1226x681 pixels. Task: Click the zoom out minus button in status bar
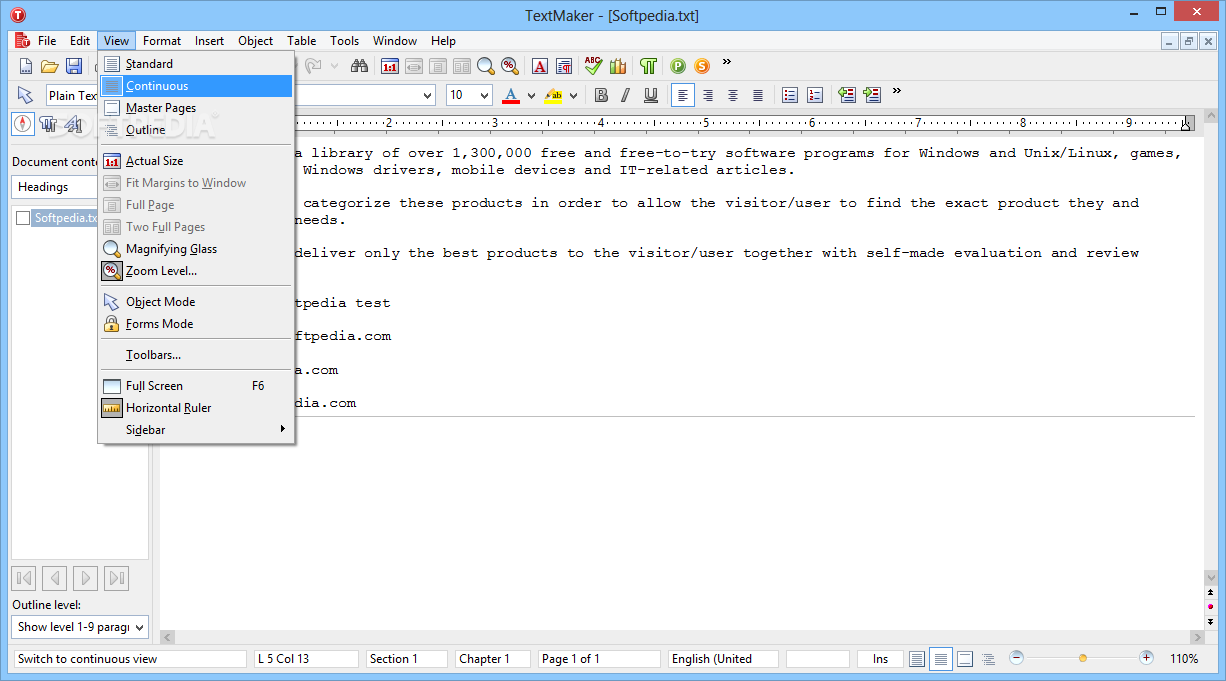pos(1017,658)
